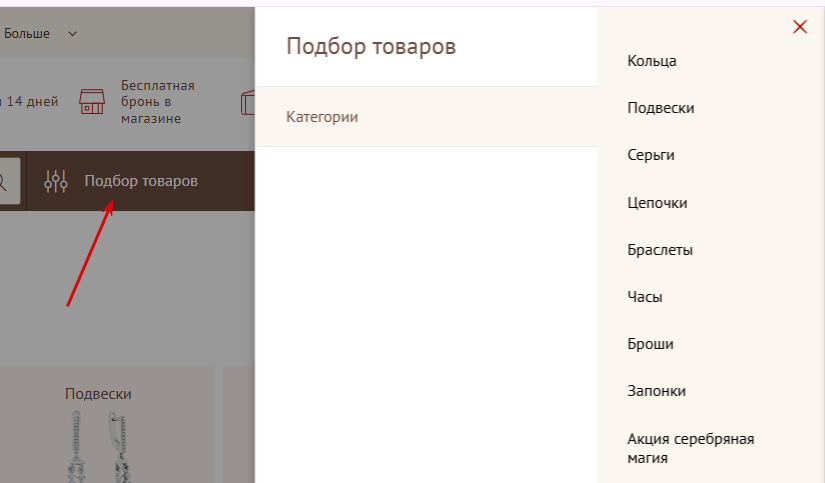Click the store icon for free reservation
The height and width of the screenshot is (483, 825).
(92, 102)
